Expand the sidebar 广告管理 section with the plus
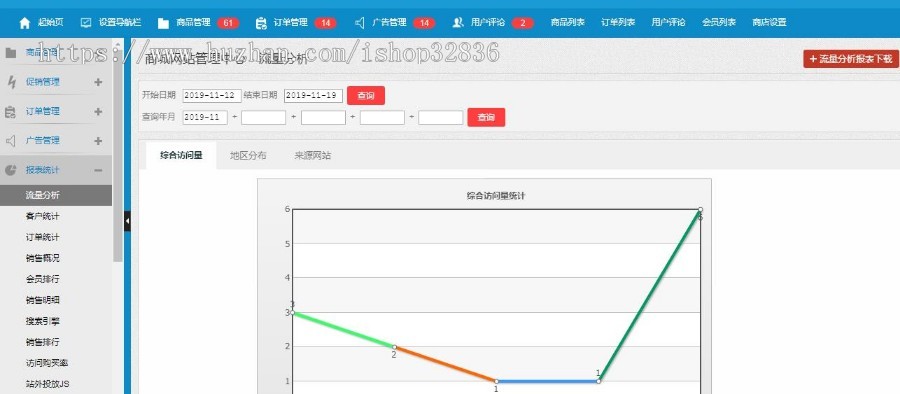The height and width of the screenshot is (394, 900). [98, 141]
